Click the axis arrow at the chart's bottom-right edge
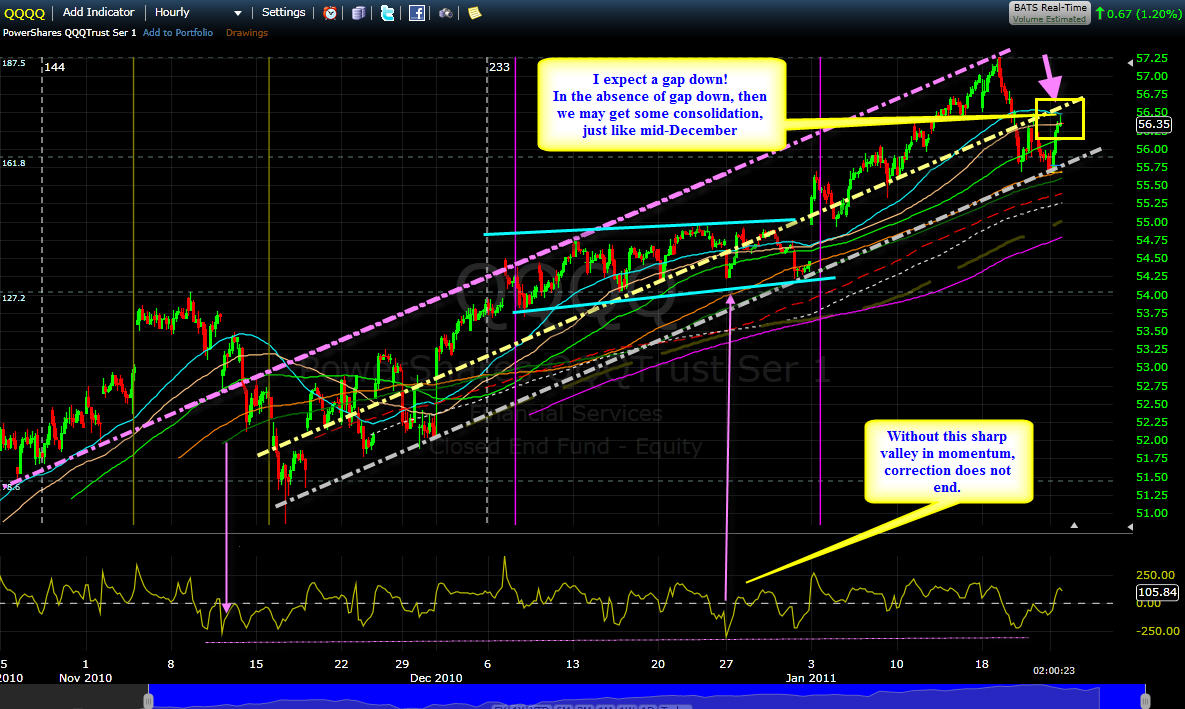The width and height of the screenshot is (1185, 709). (x=1130, y=527)
